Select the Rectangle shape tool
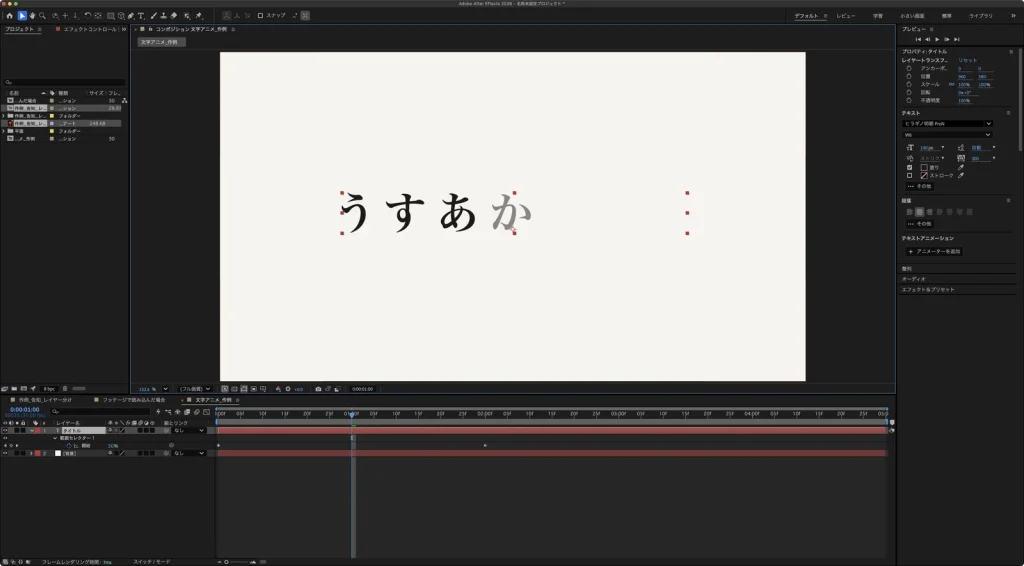1024x566 pixels. click(110, 16)
